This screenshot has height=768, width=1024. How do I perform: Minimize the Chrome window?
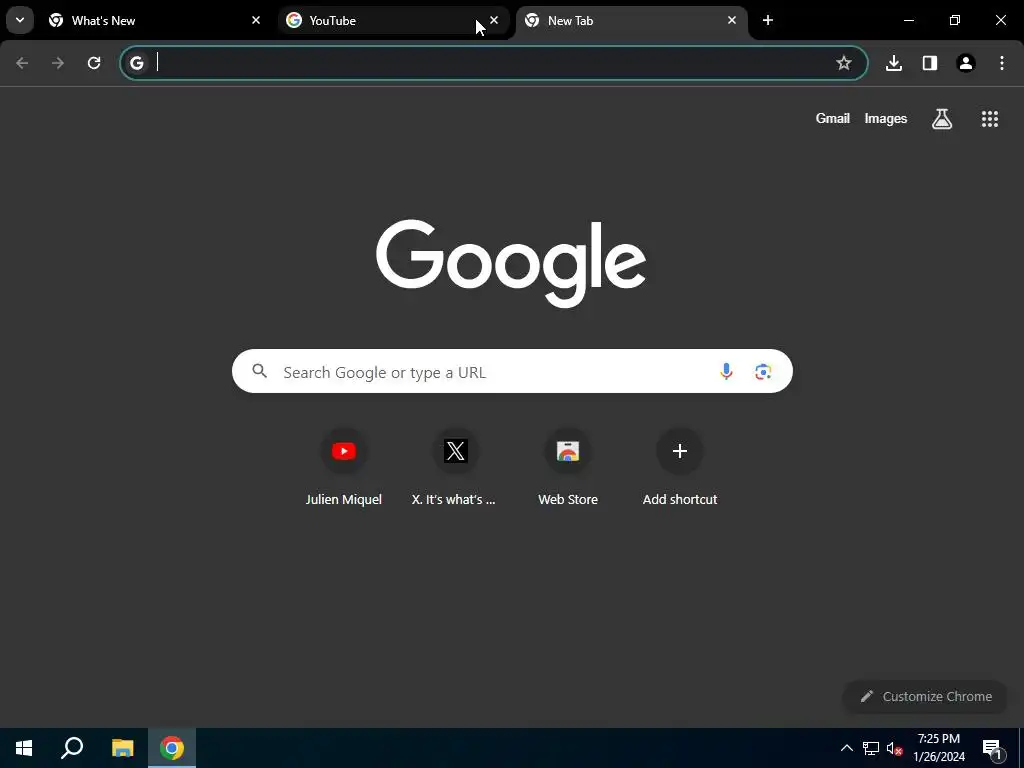[909, 20]
